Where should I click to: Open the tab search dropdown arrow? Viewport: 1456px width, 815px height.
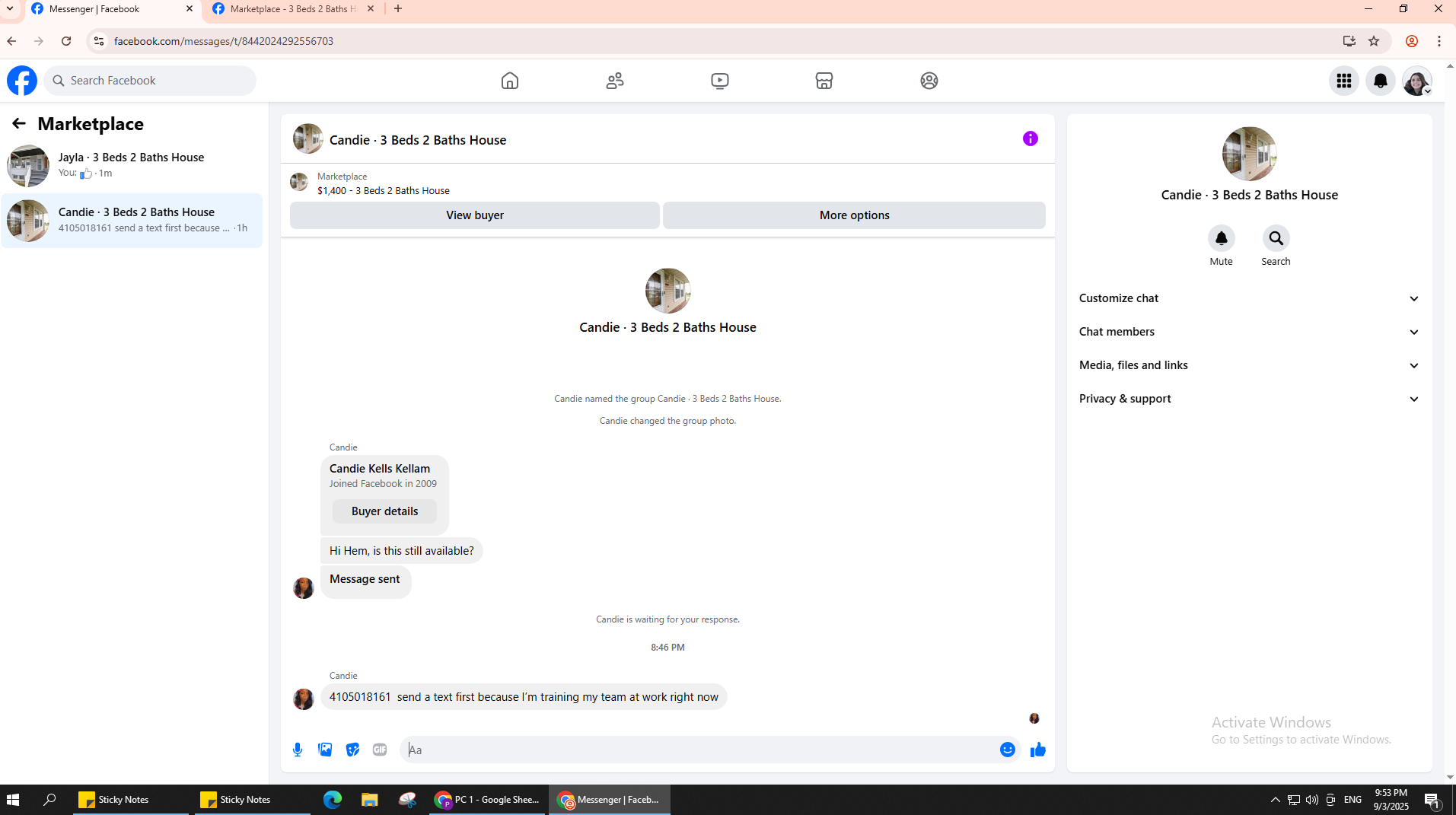(10, 9)
